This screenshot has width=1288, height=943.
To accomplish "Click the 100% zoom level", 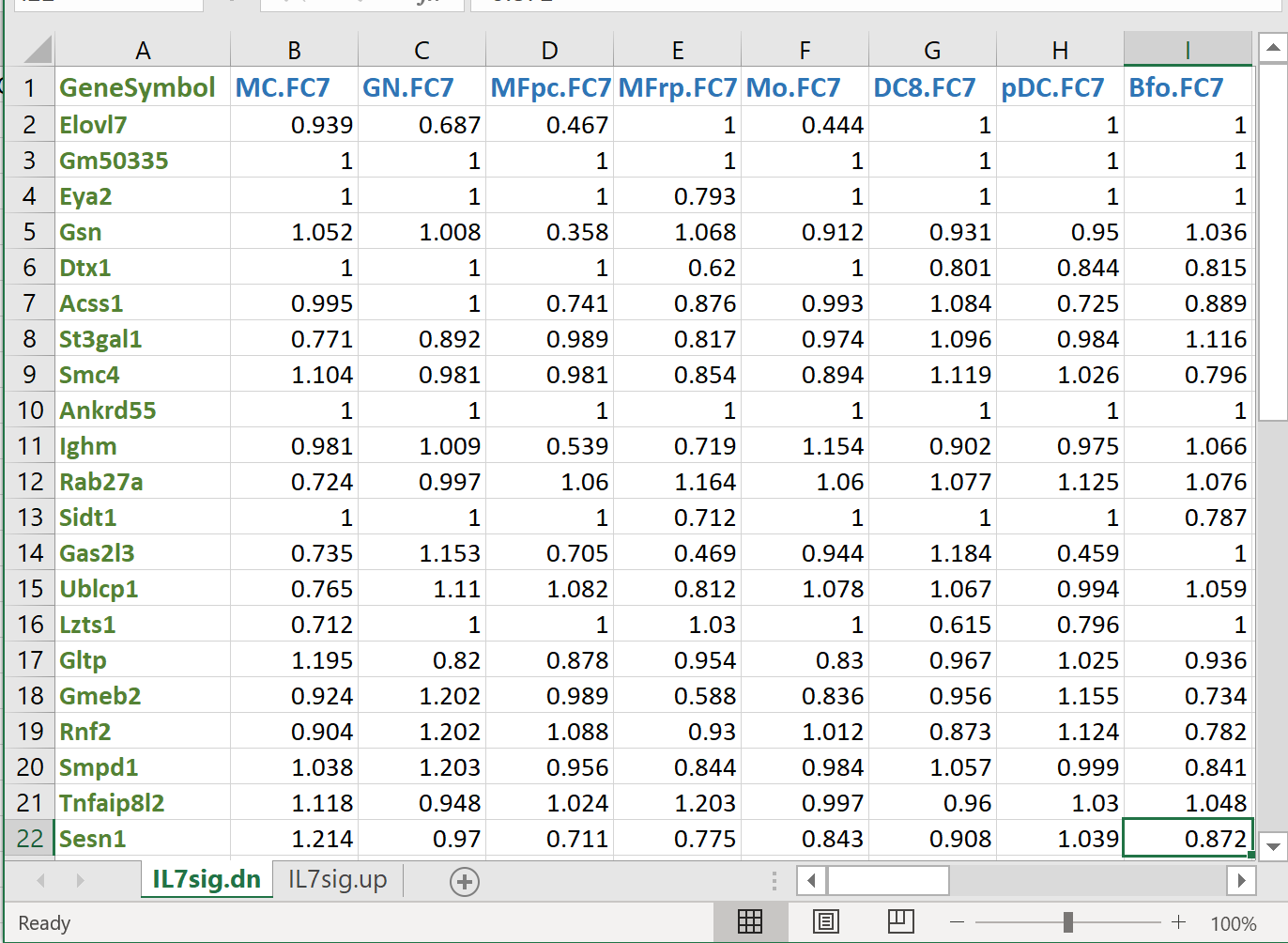I will [x=1234, y=923].
